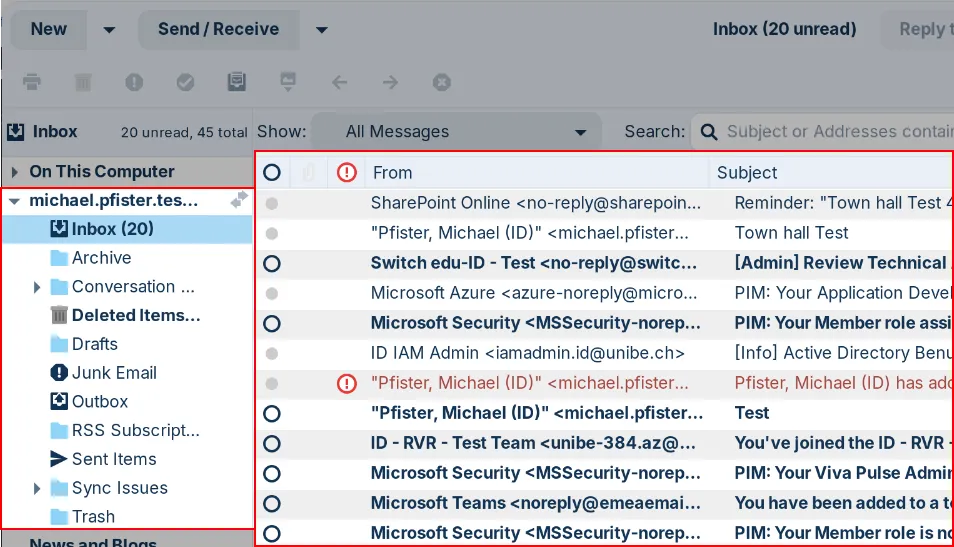Click the importance flag on Pfister has added message

(x=347, y=383)
